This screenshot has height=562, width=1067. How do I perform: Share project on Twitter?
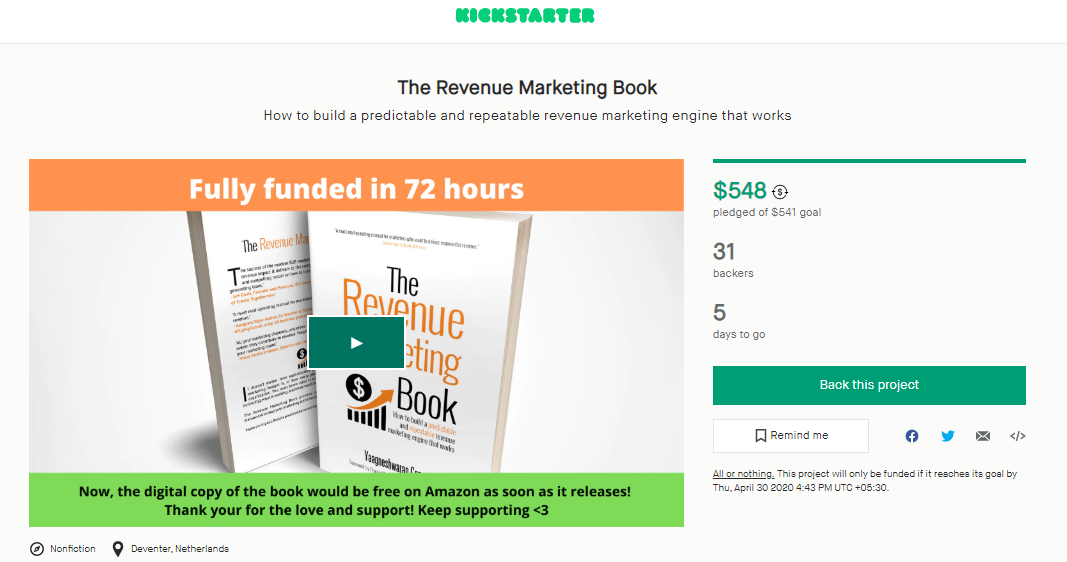tap(947, 436)
